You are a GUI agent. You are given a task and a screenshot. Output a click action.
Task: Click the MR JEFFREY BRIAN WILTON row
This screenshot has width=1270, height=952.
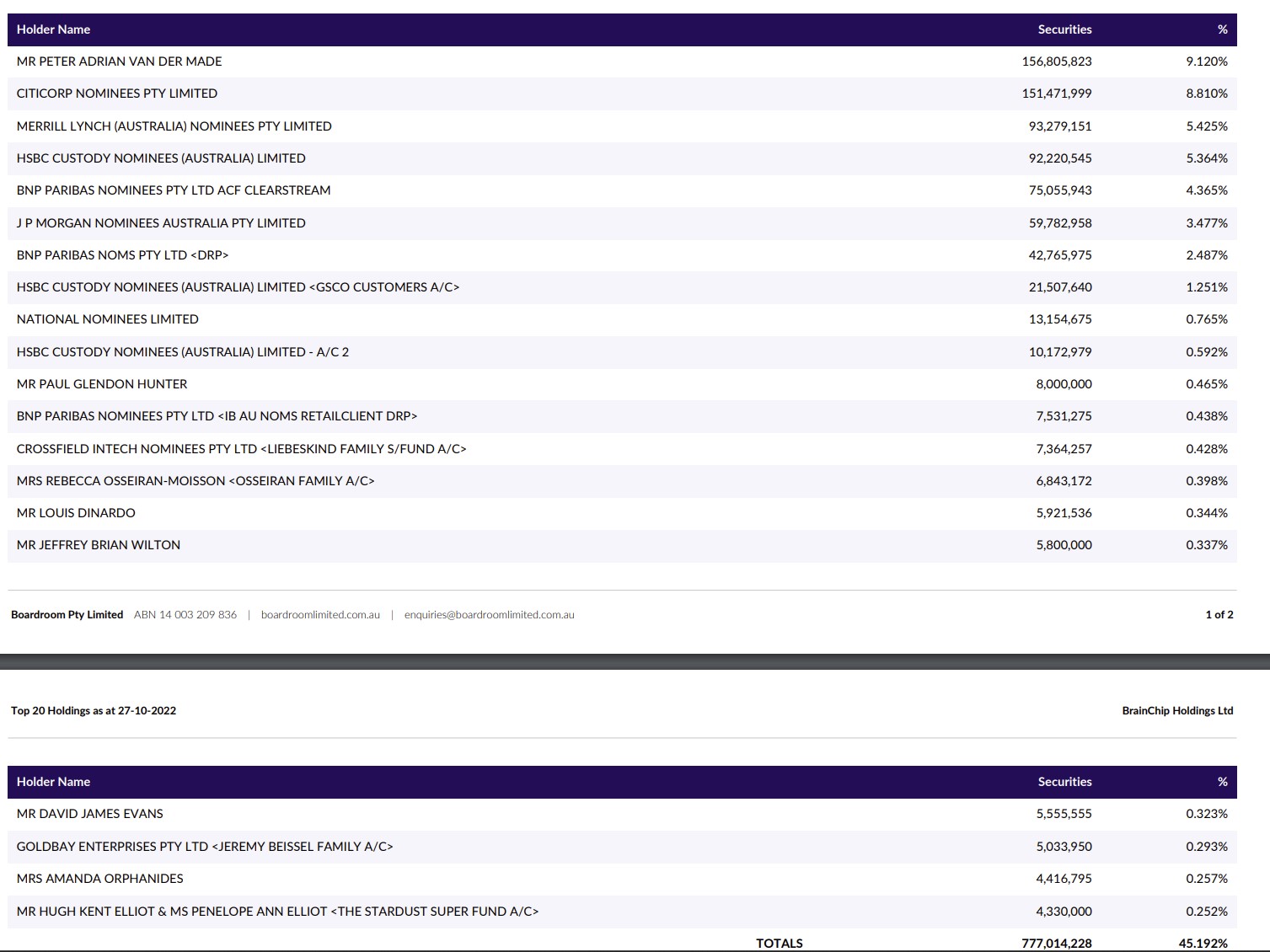coord(99,545)
